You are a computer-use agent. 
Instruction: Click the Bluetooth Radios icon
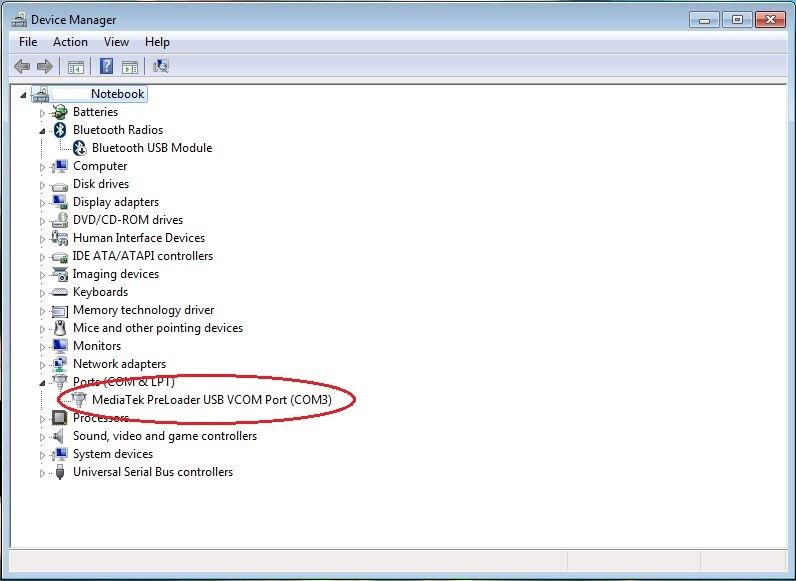60,130
